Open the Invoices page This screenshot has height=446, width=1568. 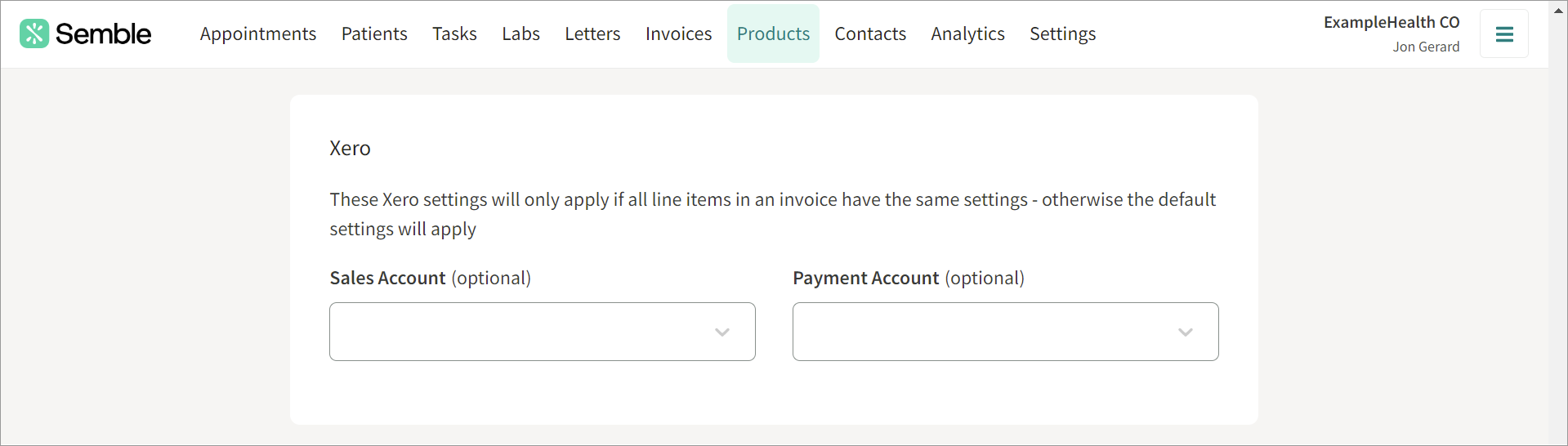679,33
